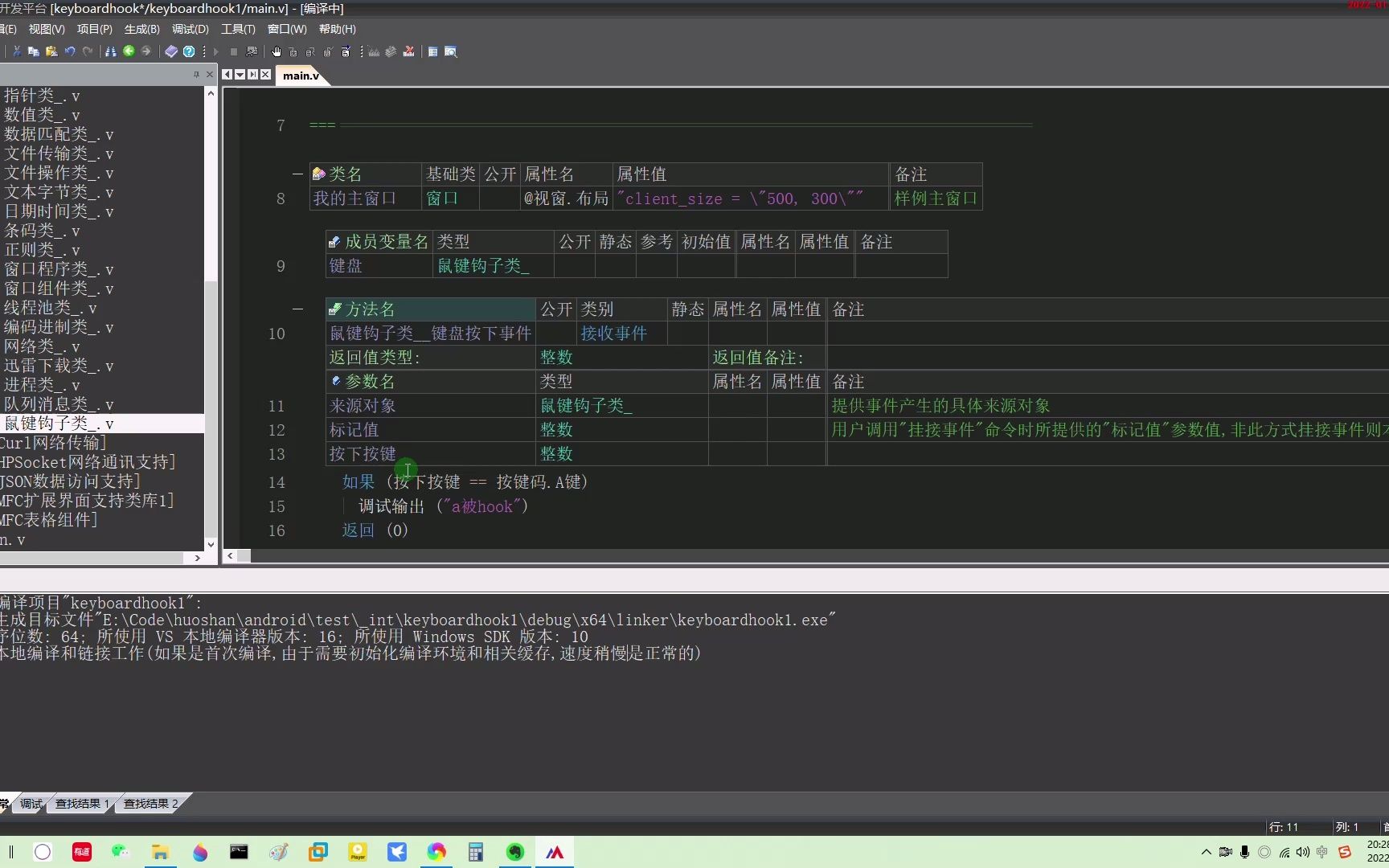Open the 帮助(H) menu
The image size is (1389, 868).
click(x=338, y=29)
